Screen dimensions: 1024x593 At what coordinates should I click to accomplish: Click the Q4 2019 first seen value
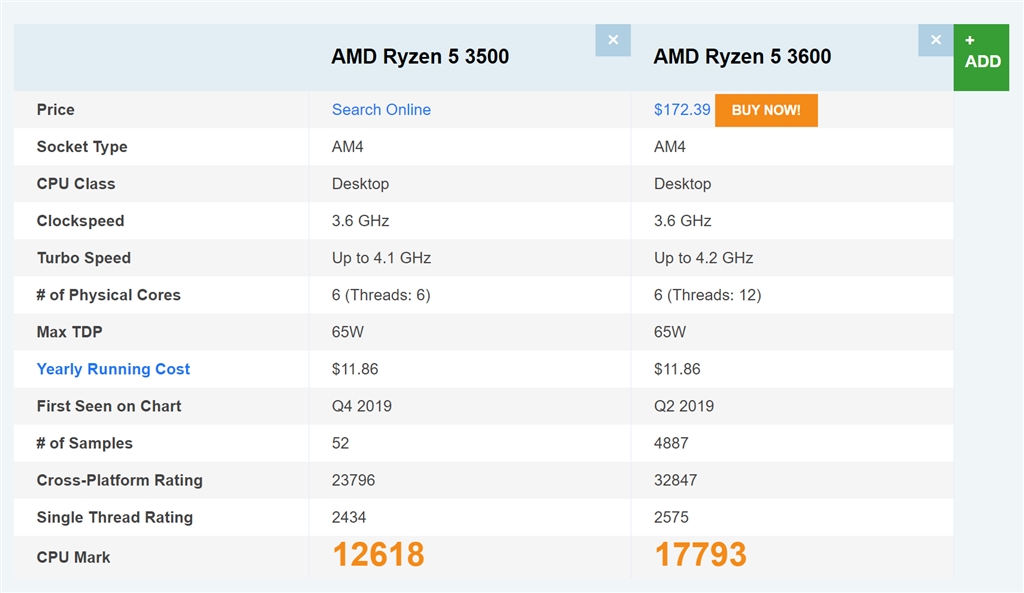362,406
